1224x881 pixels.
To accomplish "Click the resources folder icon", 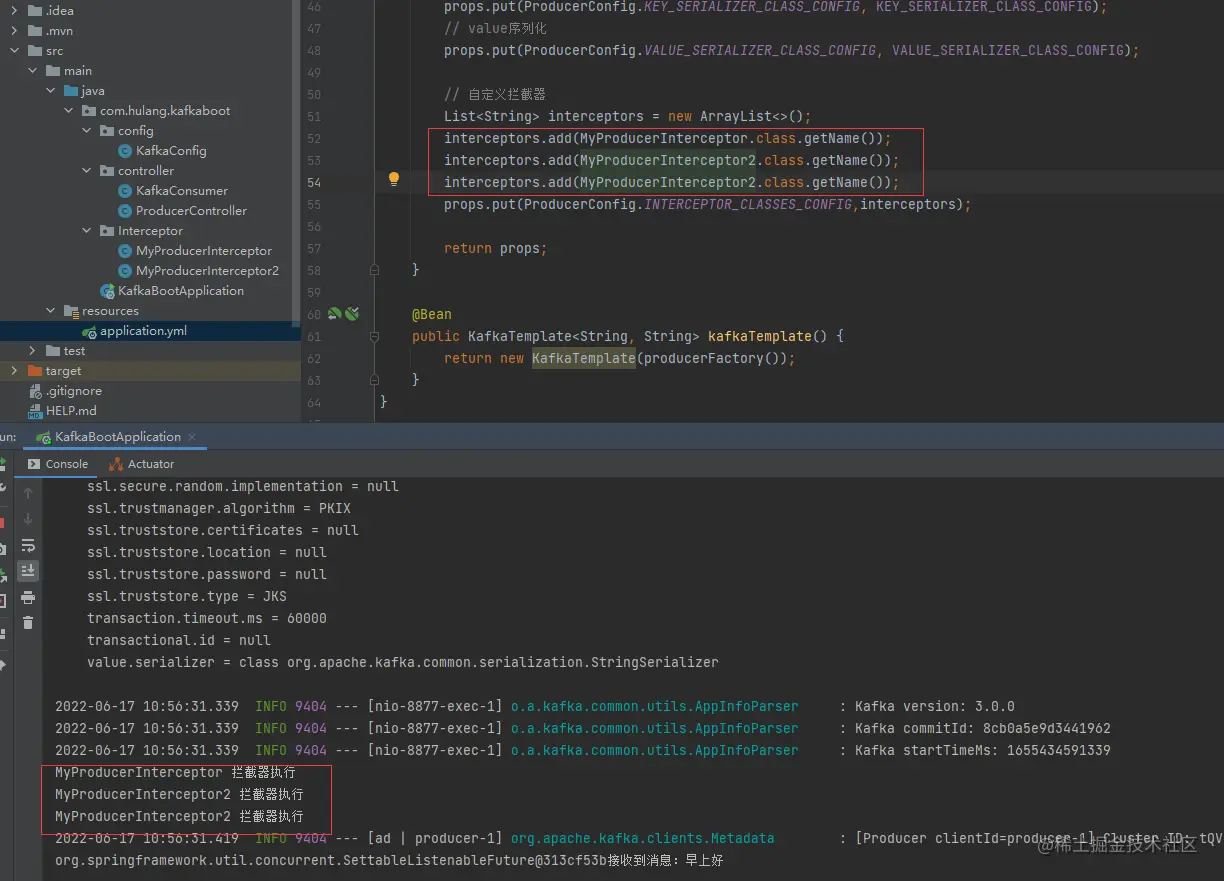I will click(x=71, y=311).
